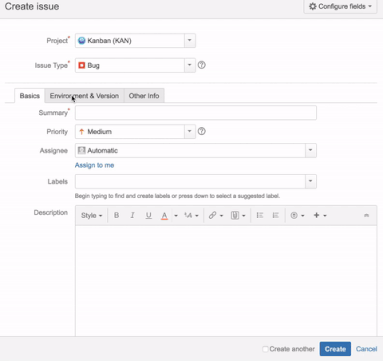The height and width of the screenshot is (361, 383).
Task: Insert a bulleted list
Action: tap(260, 215)
